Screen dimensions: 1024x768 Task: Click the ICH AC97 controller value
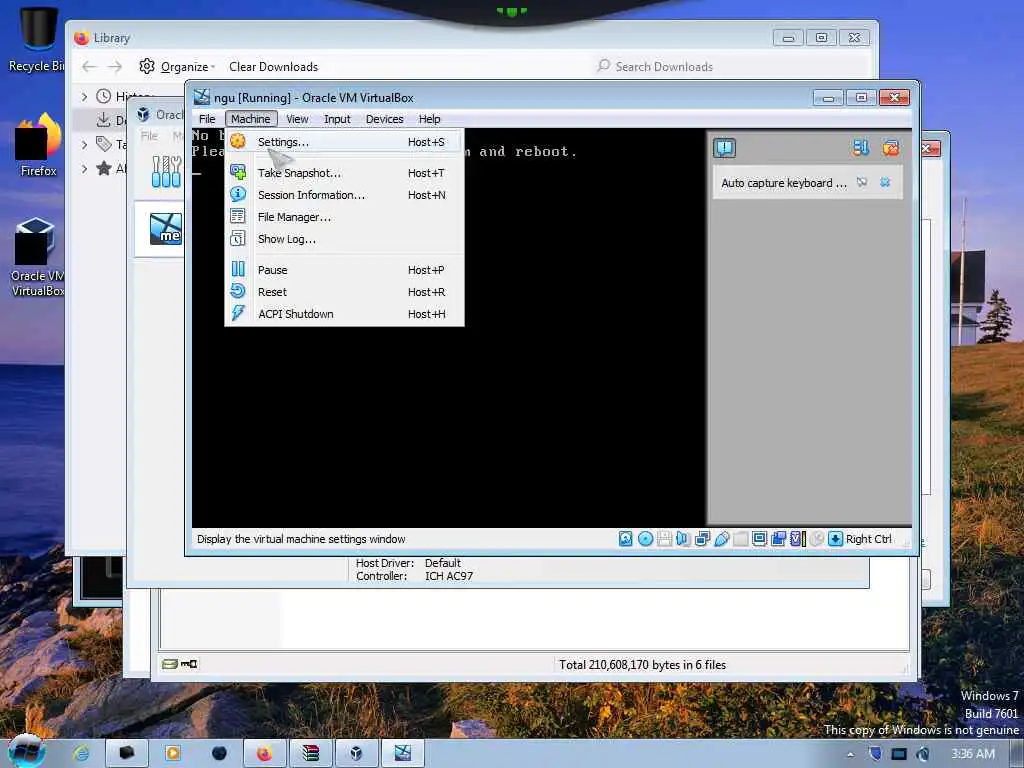click(449, 576)
